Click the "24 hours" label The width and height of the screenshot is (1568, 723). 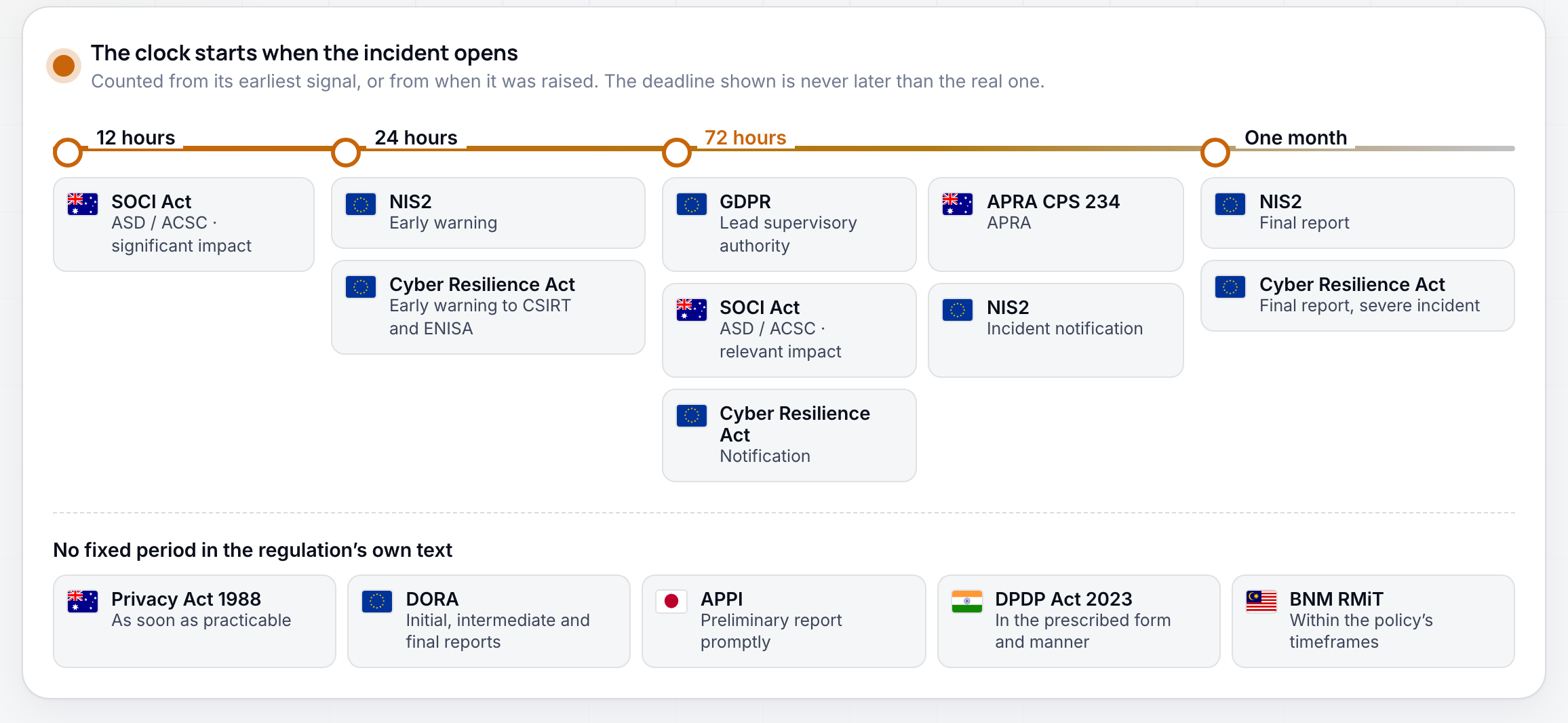[x=416, y=138]
